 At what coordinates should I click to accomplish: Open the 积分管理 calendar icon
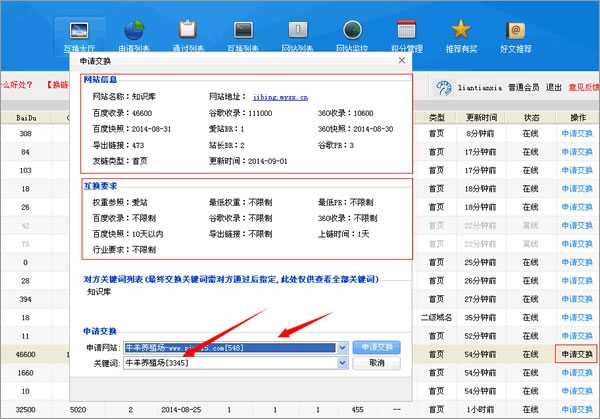tap(407, 35)
